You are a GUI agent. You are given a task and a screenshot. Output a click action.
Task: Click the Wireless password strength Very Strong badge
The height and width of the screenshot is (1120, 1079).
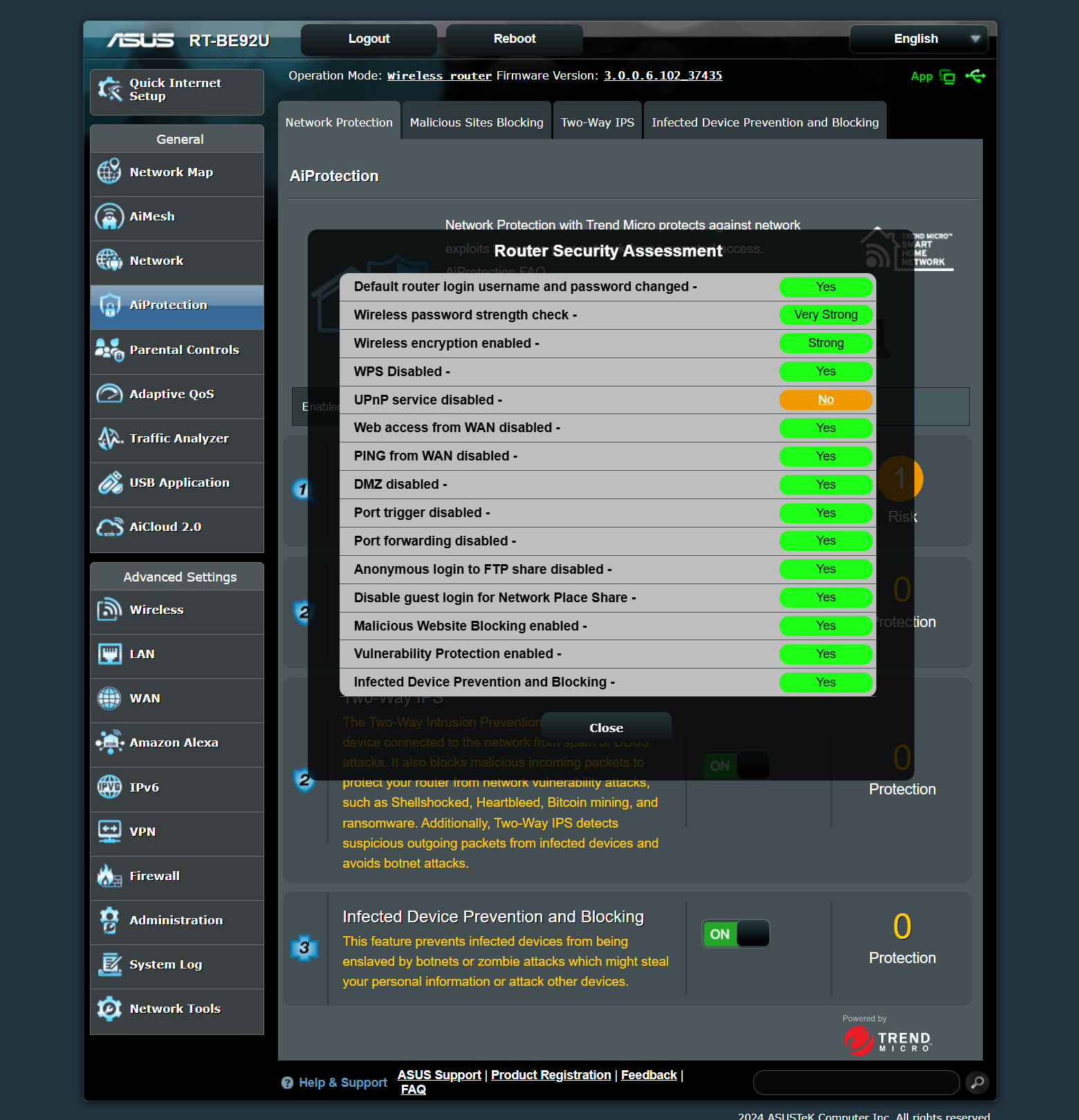pos(826,315)
